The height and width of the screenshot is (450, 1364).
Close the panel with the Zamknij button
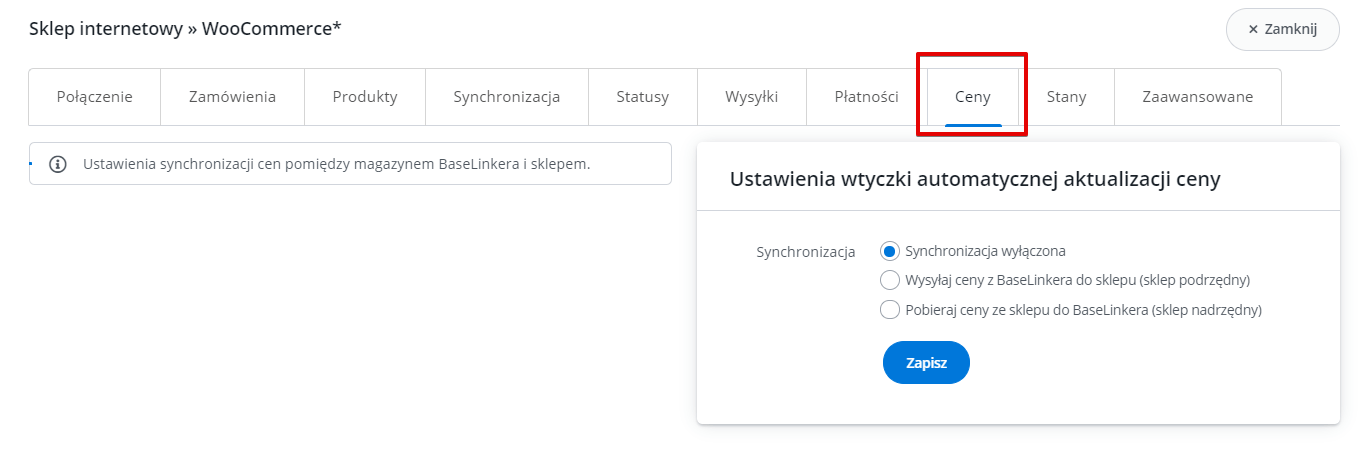coord(1282,29)
